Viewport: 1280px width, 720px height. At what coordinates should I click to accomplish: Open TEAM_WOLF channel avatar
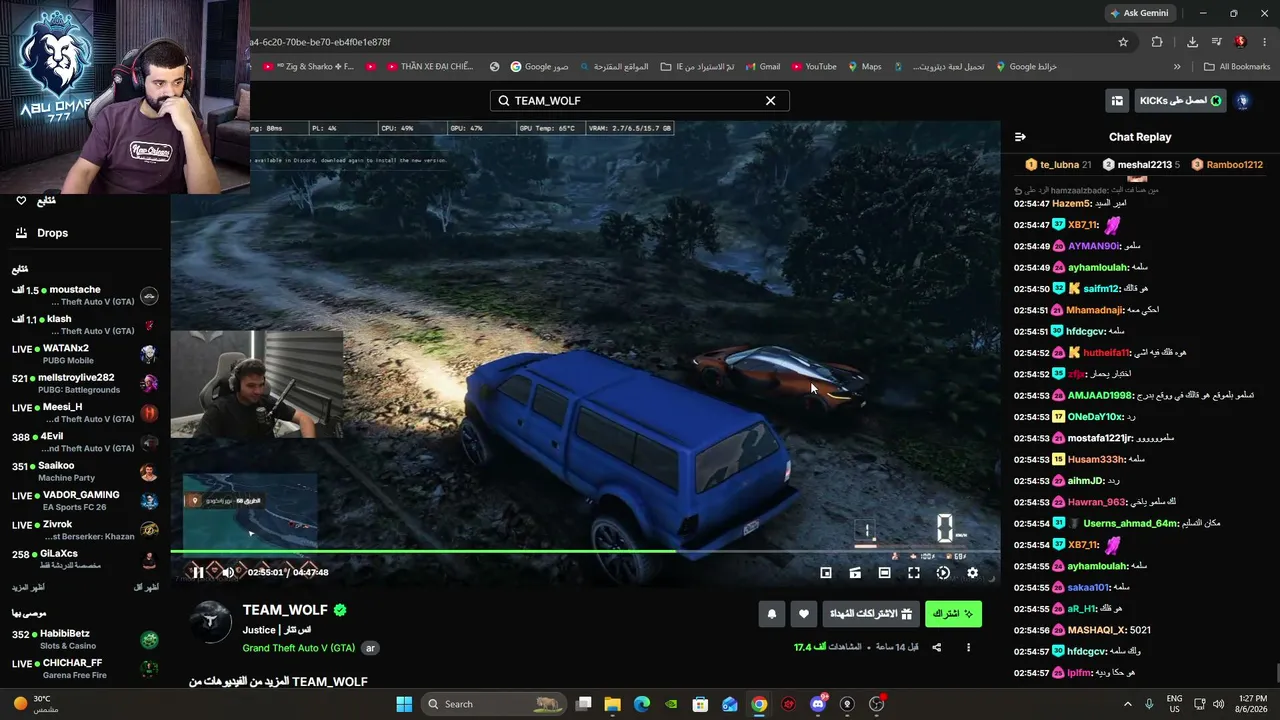point(211,622)
